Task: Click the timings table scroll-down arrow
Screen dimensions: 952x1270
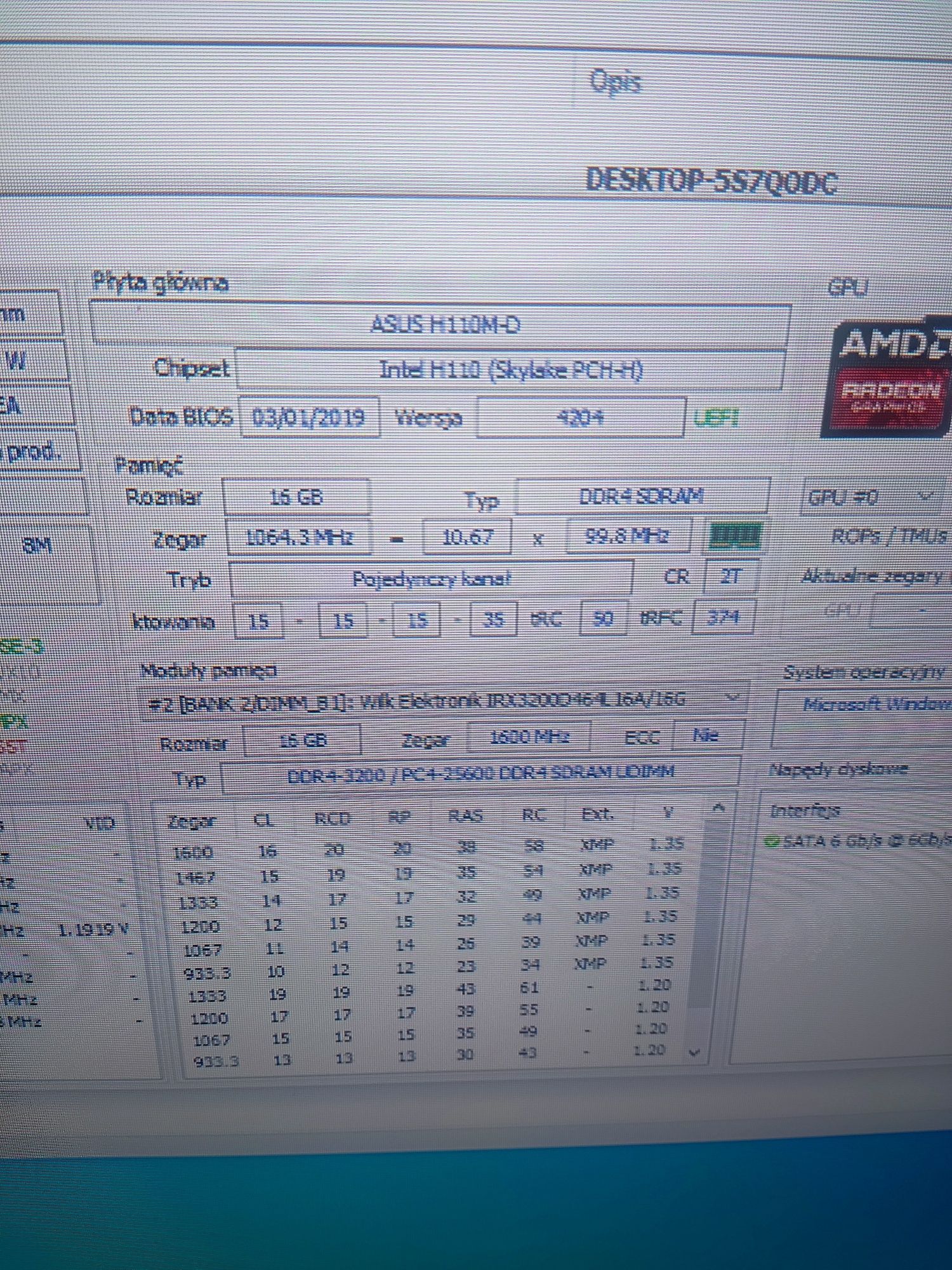Action: (694, 1053)
